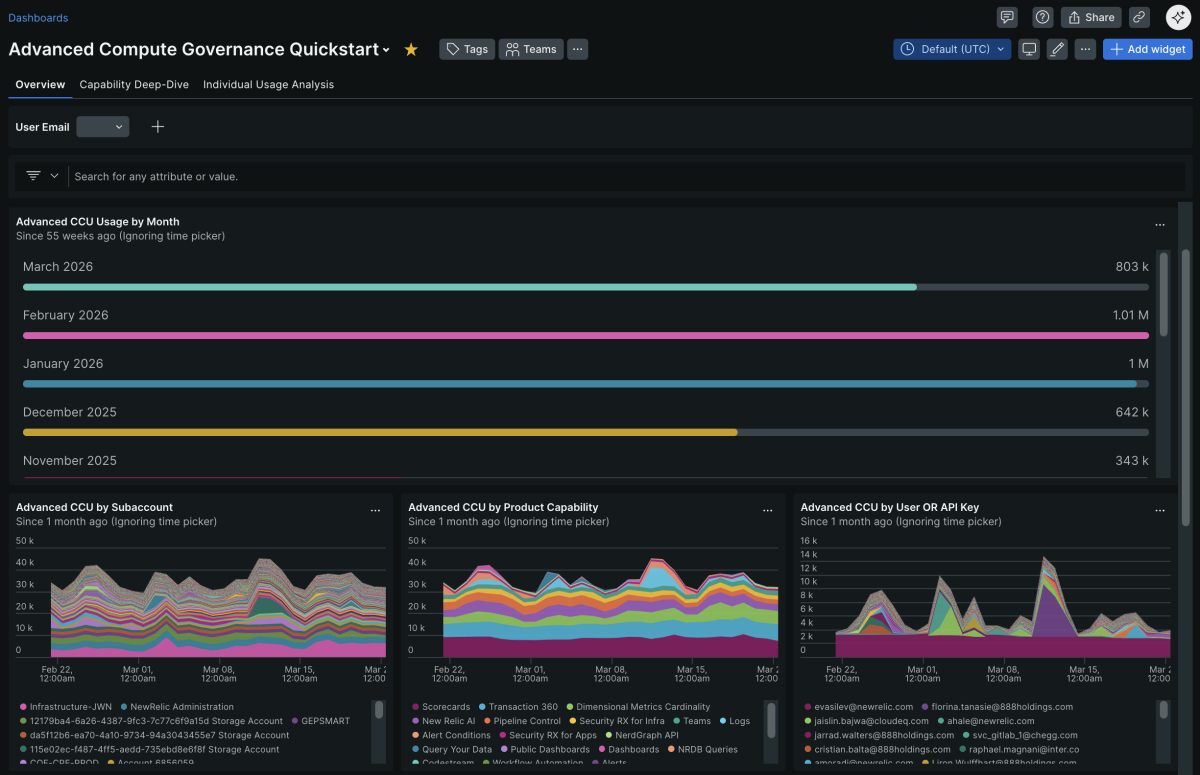Toggle Infrastructure-JWN series in Subaccount legend
The height and width of the screenshot is (775, 1200).
[70, 707]
